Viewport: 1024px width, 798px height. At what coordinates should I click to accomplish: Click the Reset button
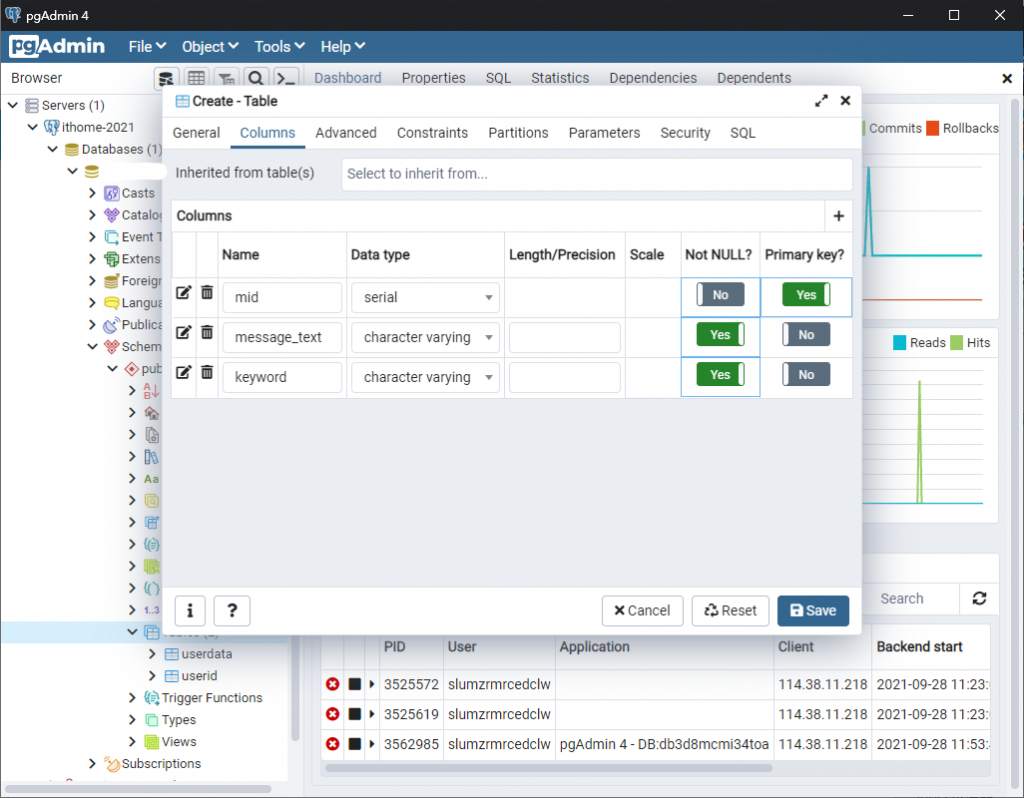(x=730, y=611)
